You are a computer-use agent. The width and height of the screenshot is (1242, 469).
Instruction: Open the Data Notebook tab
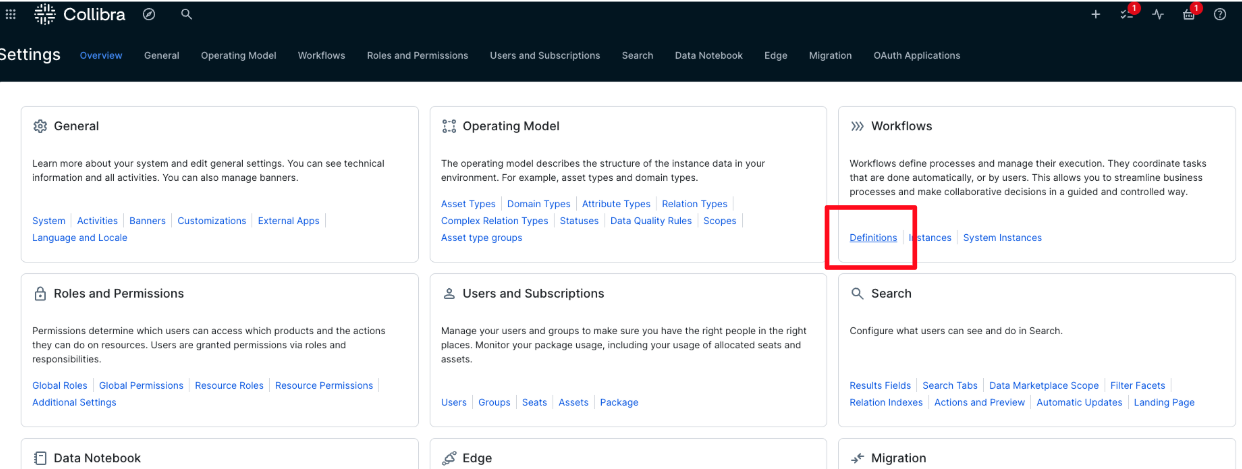[708, 56]
